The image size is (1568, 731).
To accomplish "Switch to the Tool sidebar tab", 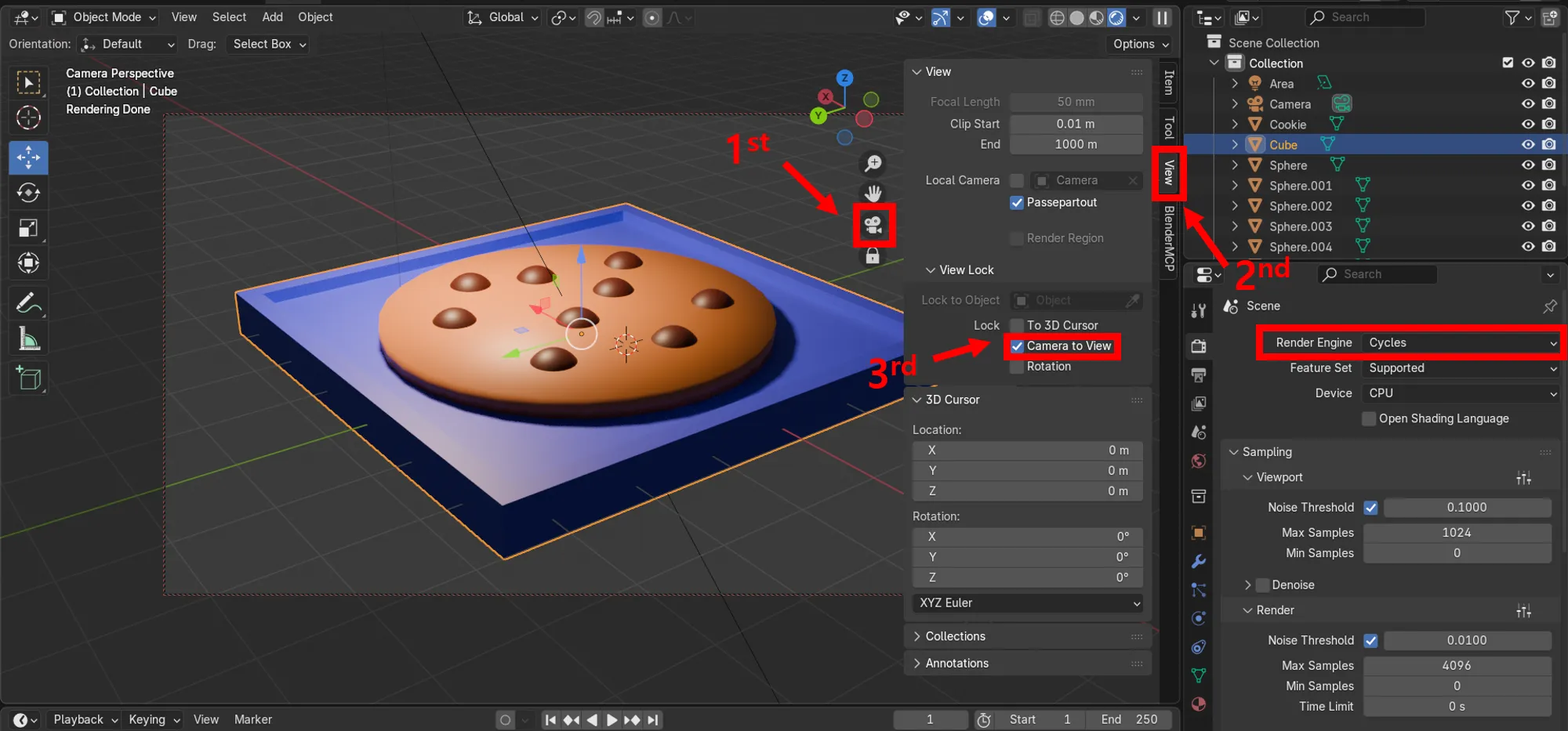I will [1168, 127].
